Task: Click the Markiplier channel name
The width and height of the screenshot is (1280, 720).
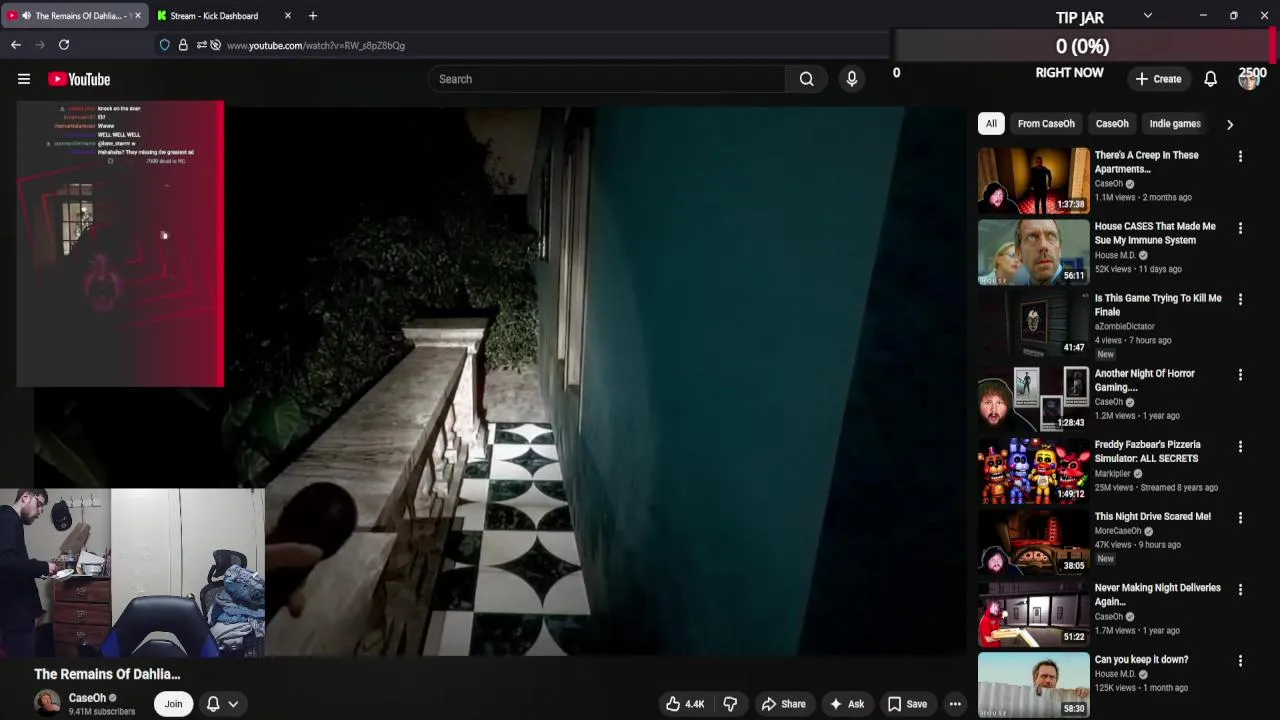Action: coord(1113,473)
